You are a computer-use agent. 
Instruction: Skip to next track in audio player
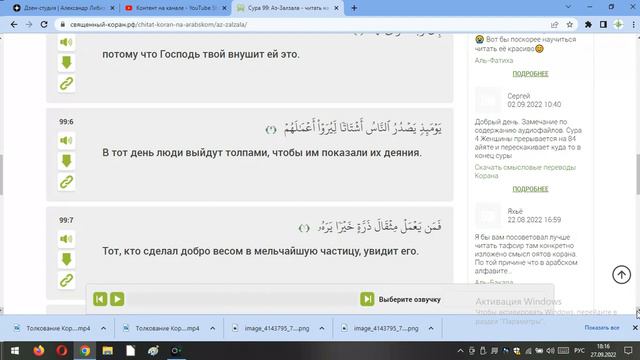point(367,299)
